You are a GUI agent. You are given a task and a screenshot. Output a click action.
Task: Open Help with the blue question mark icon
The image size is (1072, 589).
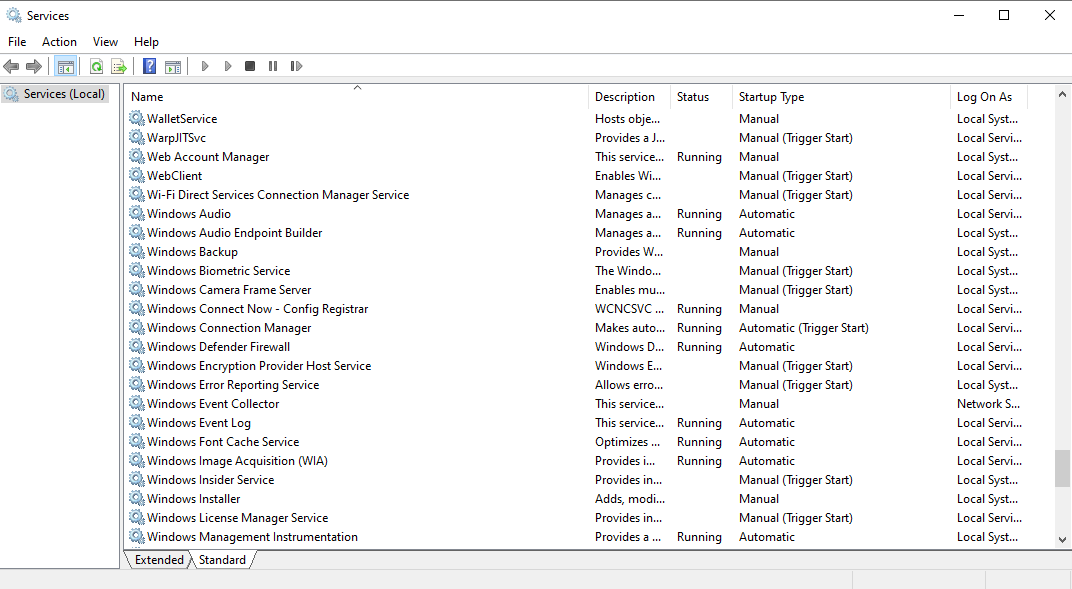point(150,66)
